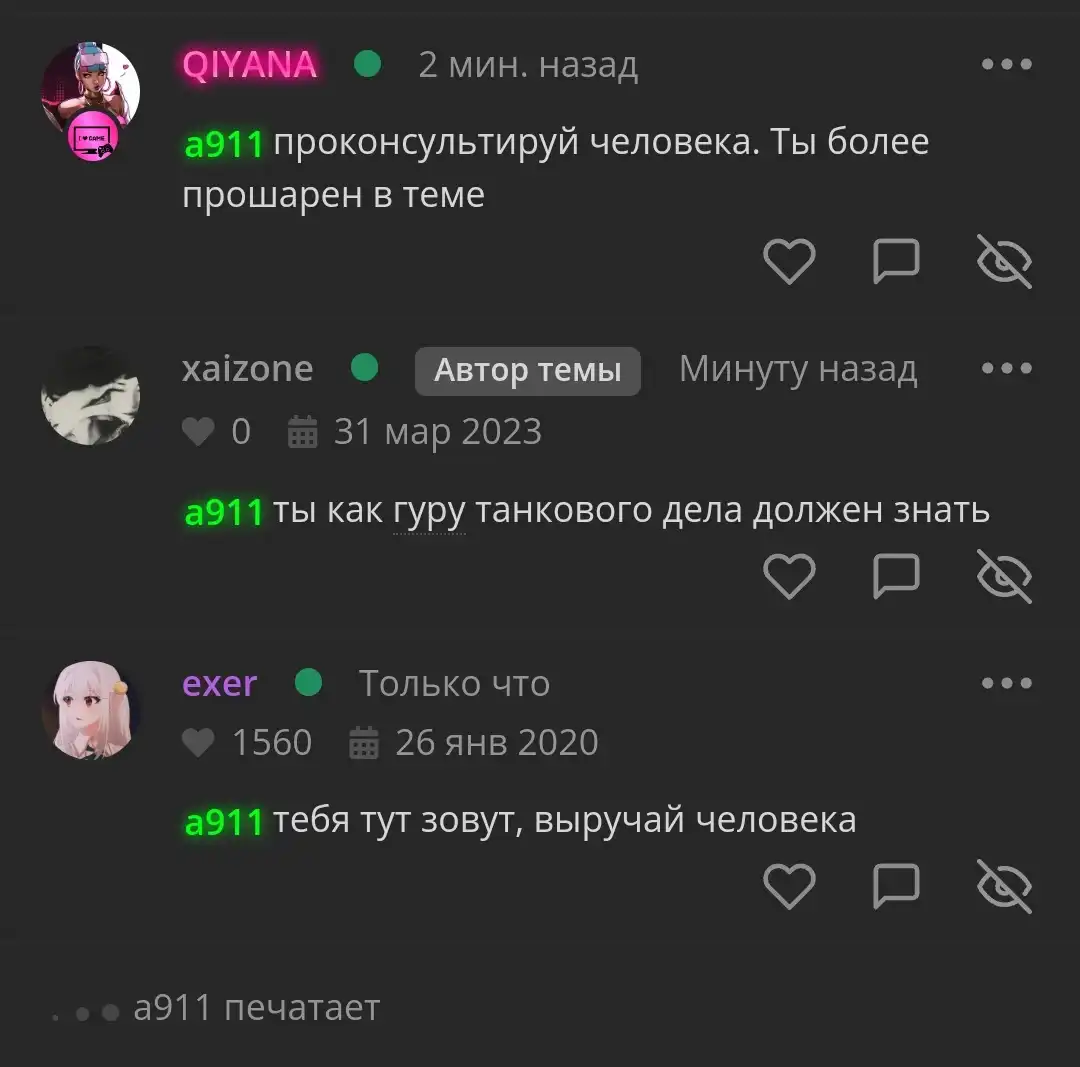
Task: Open exer's anime avatar image
Action: click(x=91, y=710)
